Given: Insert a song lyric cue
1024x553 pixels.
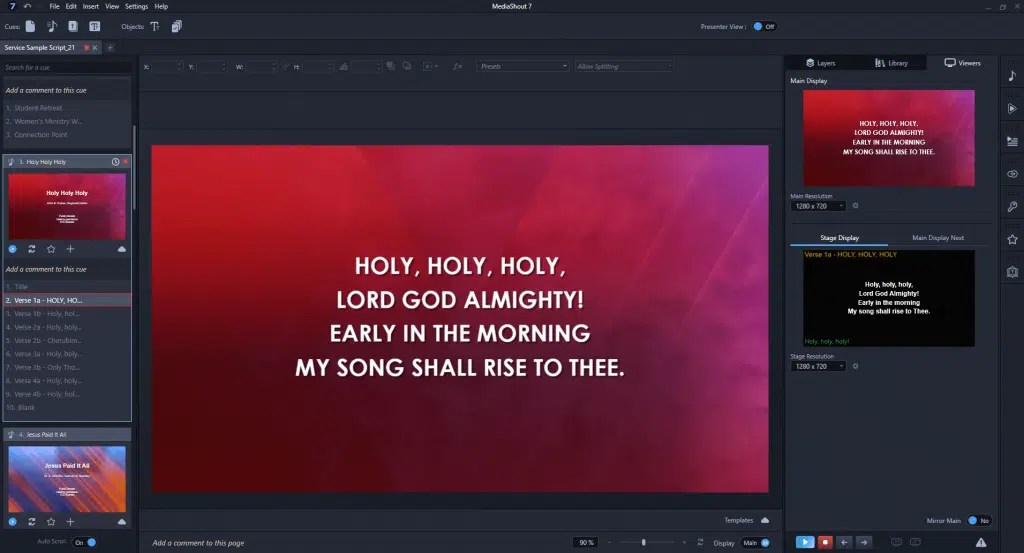Looking at the screenshot, I should pos(52,26).
